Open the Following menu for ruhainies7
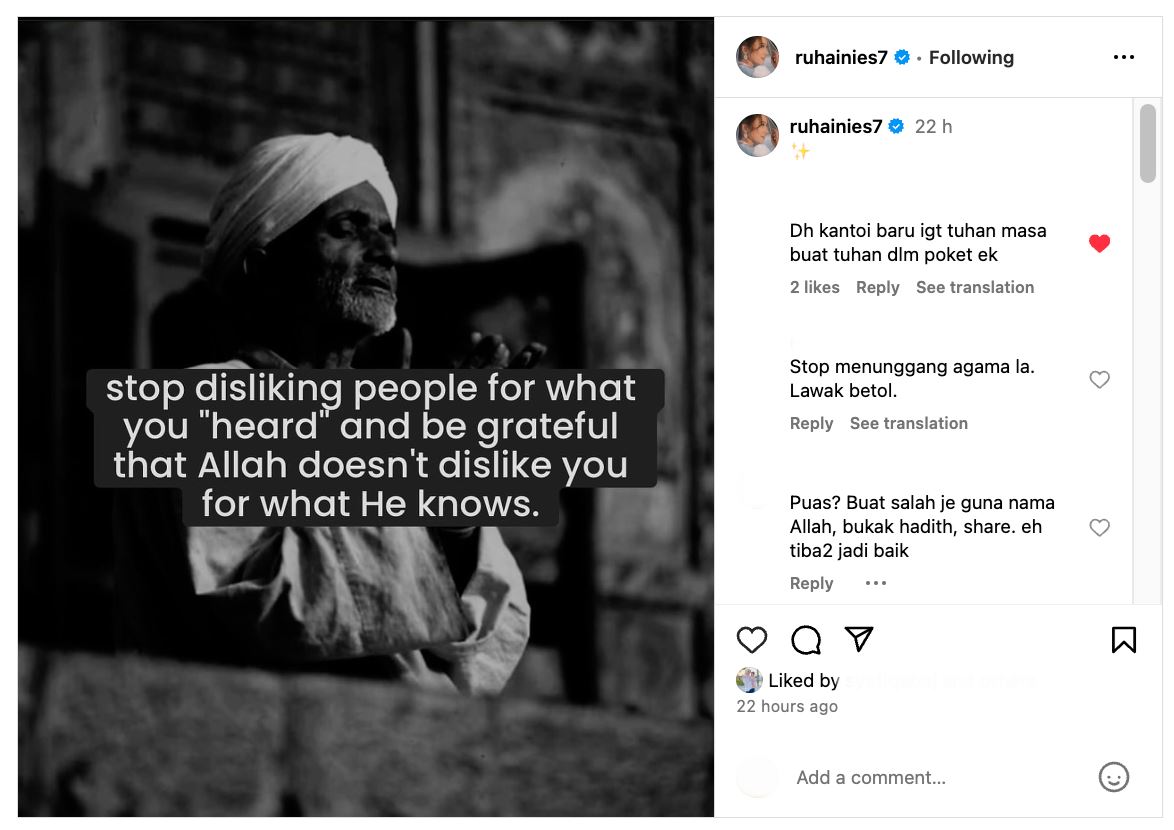The height and width of the screenshot is (830, 1174). pyautogui.click(x=971, y=57)
